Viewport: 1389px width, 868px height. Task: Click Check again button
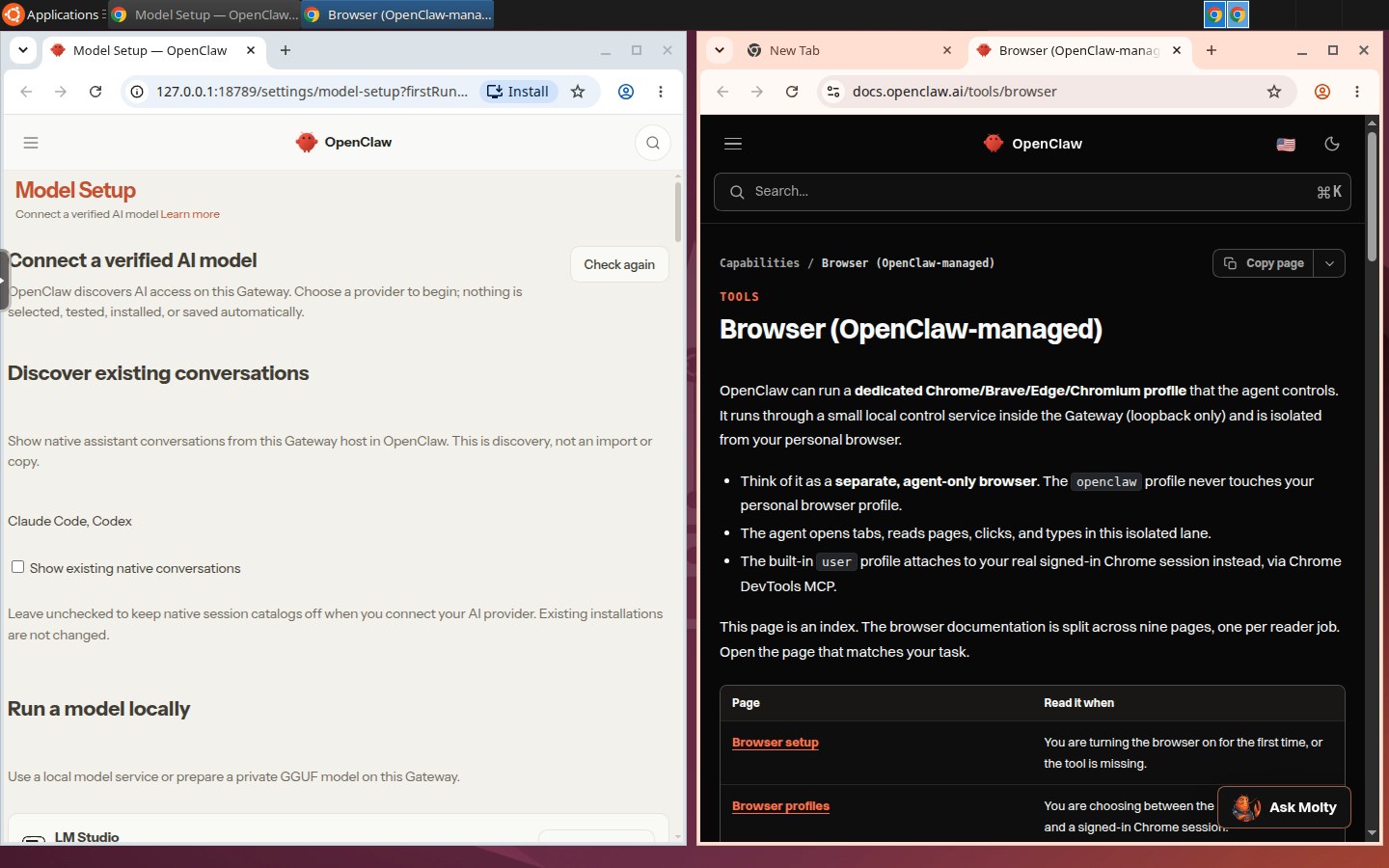(619, 264)
